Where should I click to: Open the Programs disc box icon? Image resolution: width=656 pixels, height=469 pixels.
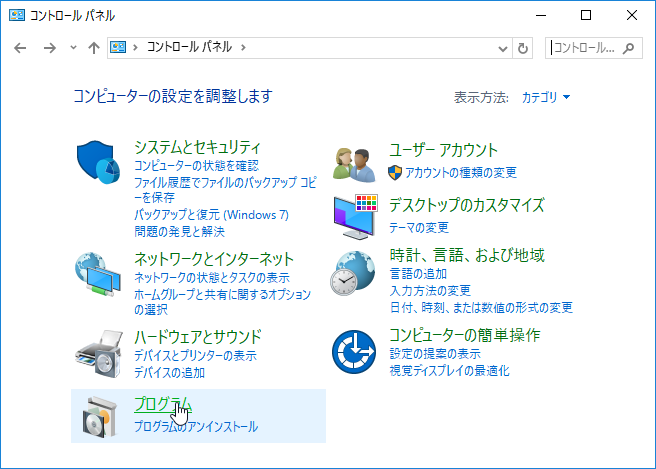99,417
